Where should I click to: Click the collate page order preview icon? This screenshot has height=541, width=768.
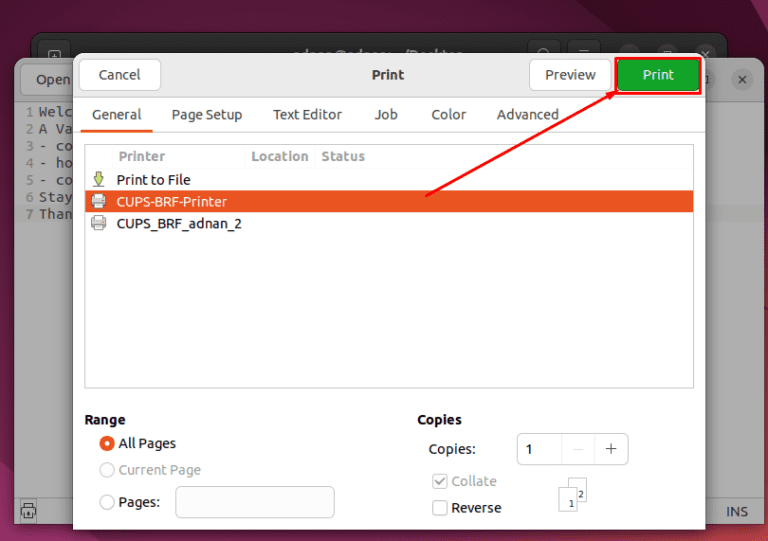point(573,494)
